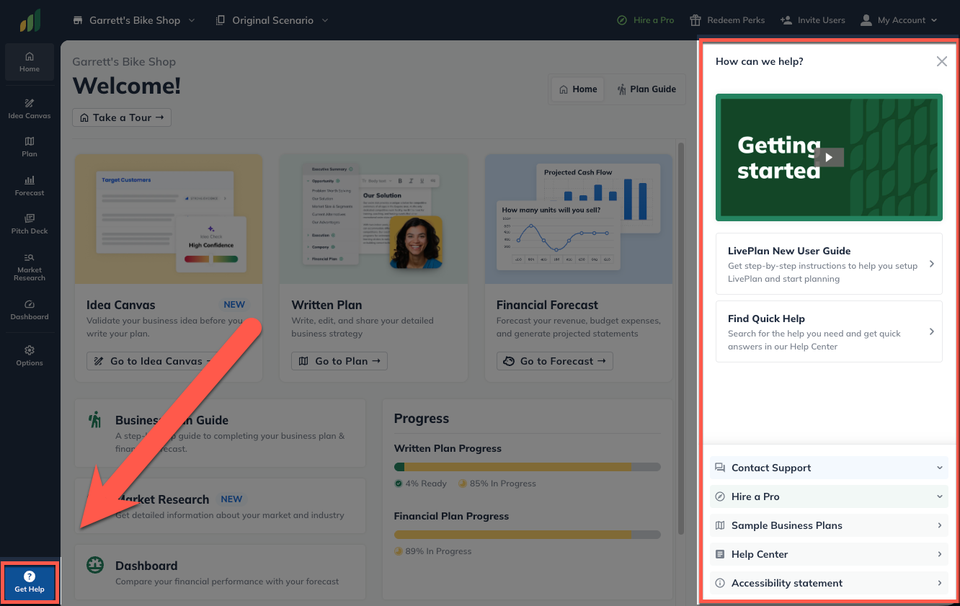Click the Go to Plan button
Viewport: 960px width, 606px height.
pyautogui.click(x=339, y=361)
